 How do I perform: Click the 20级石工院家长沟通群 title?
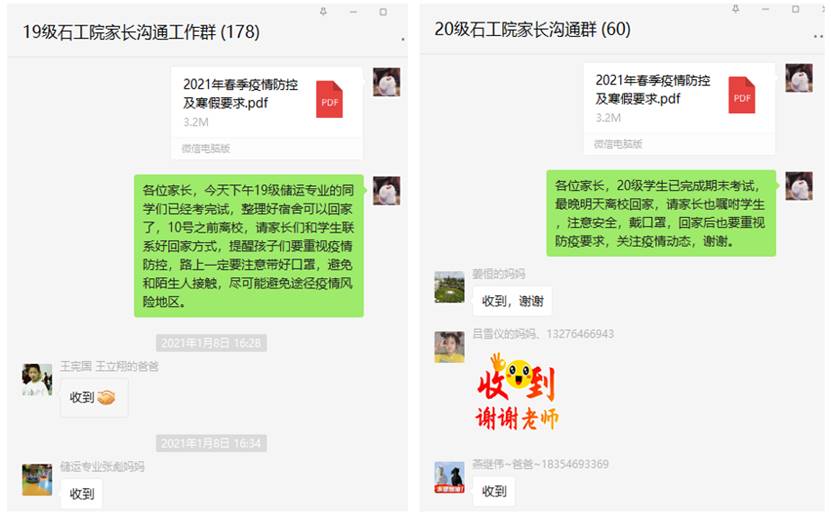point(533,29)
